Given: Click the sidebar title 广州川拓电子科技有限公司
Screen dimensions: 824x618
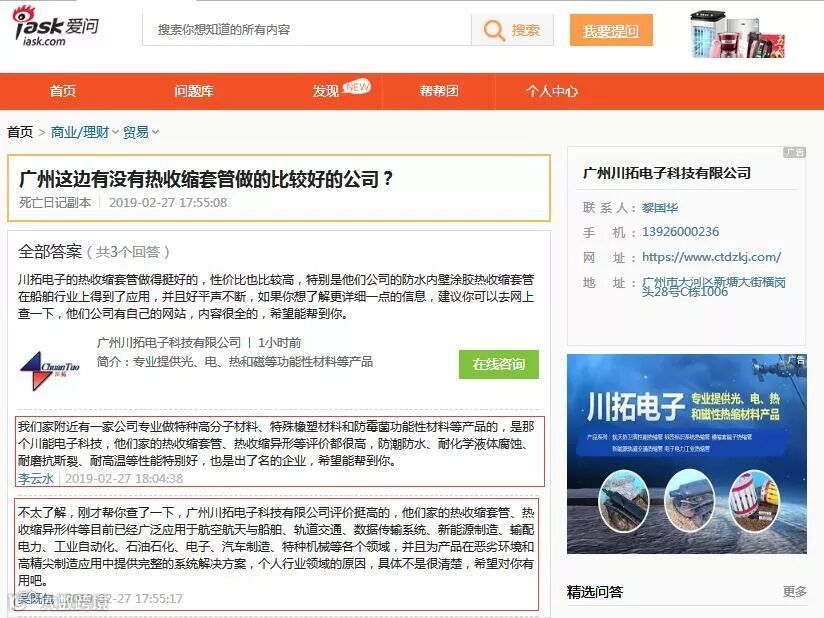Looking at the screenshot, I should (x=667, y=173).
